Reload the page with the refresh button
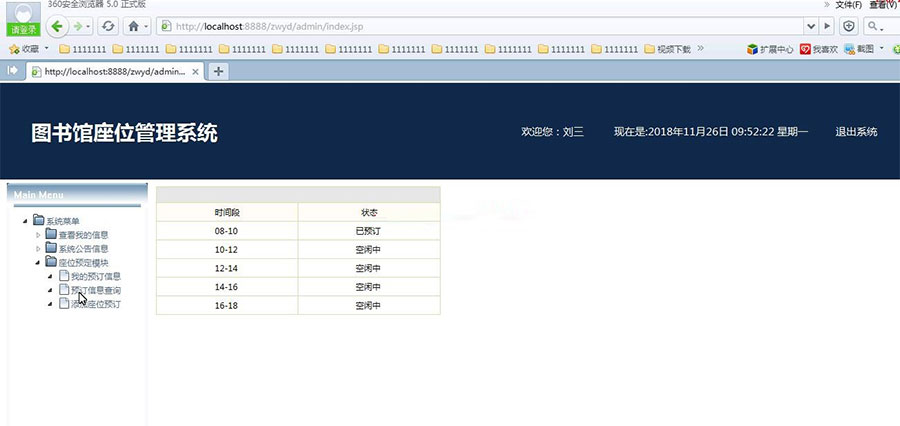 tap(108, 26)
